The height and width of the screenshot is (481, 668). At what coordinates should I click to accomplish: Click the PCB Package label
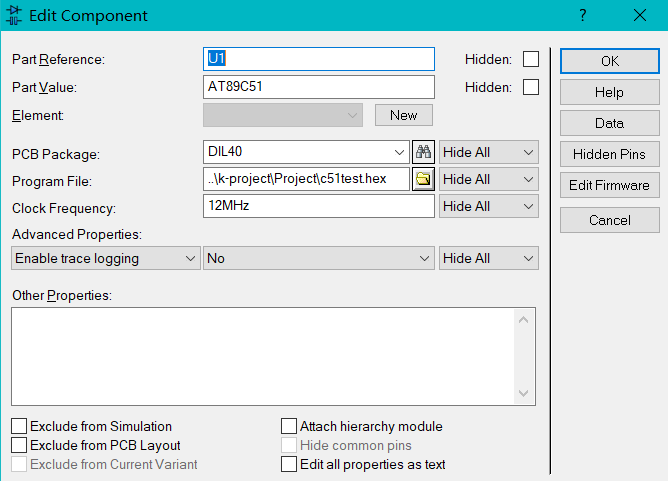click(56, 154)
